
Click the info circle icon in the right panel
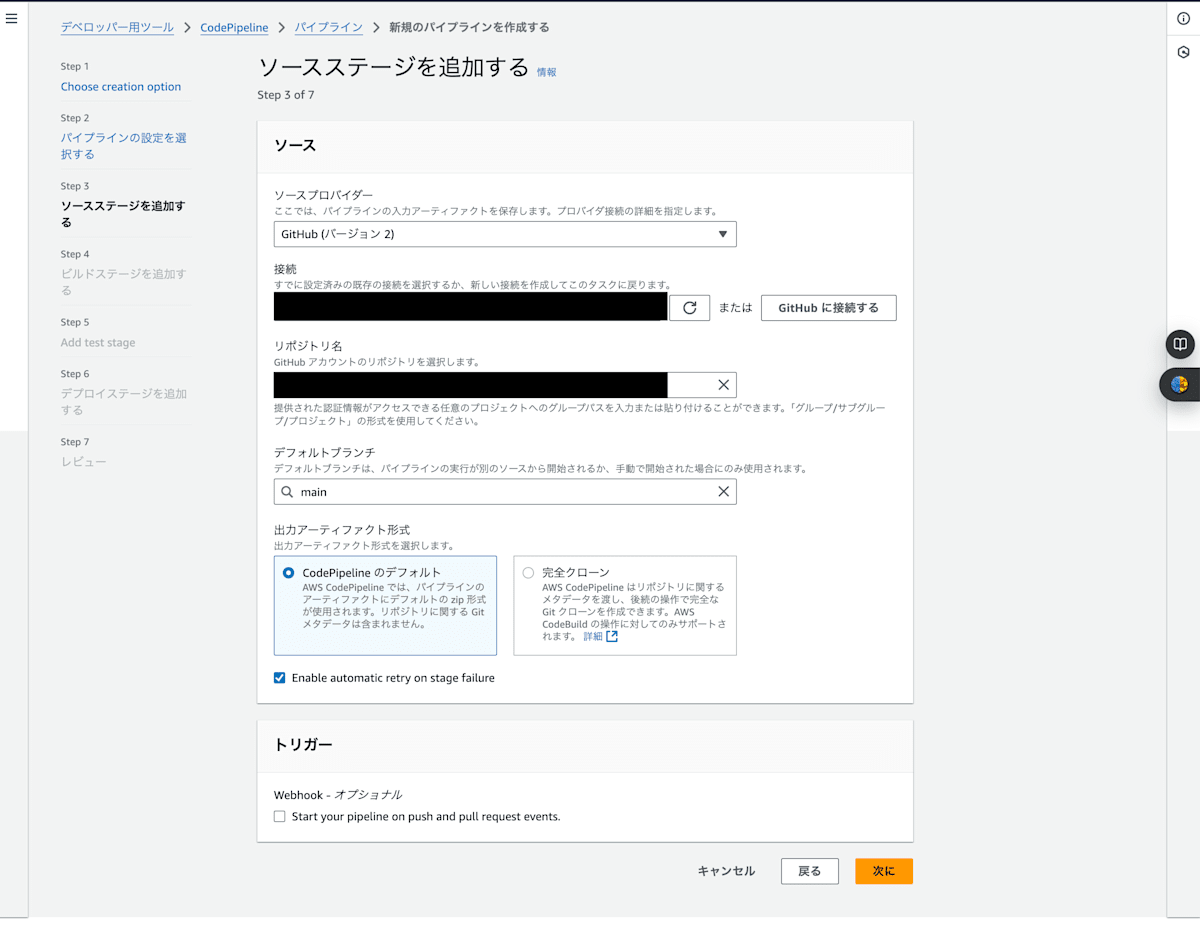tap(1183, 19)
